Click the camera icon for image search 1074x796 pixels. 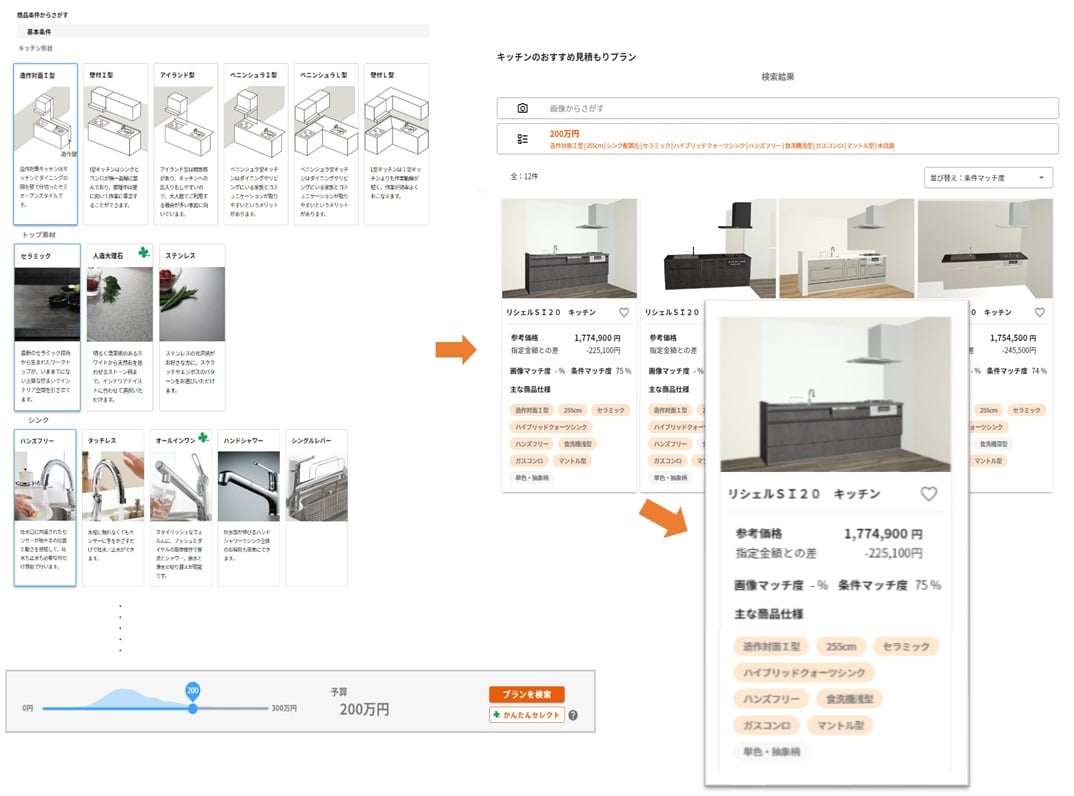[x=523, y=108]
